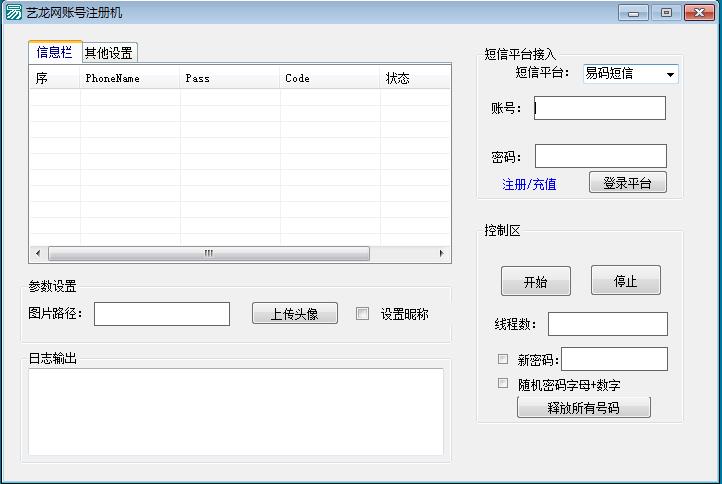The width and height of the screenshot is (722, 484).
Task: Close the 艺龙网账号注册机 window
Action: (x=699, y=12)
